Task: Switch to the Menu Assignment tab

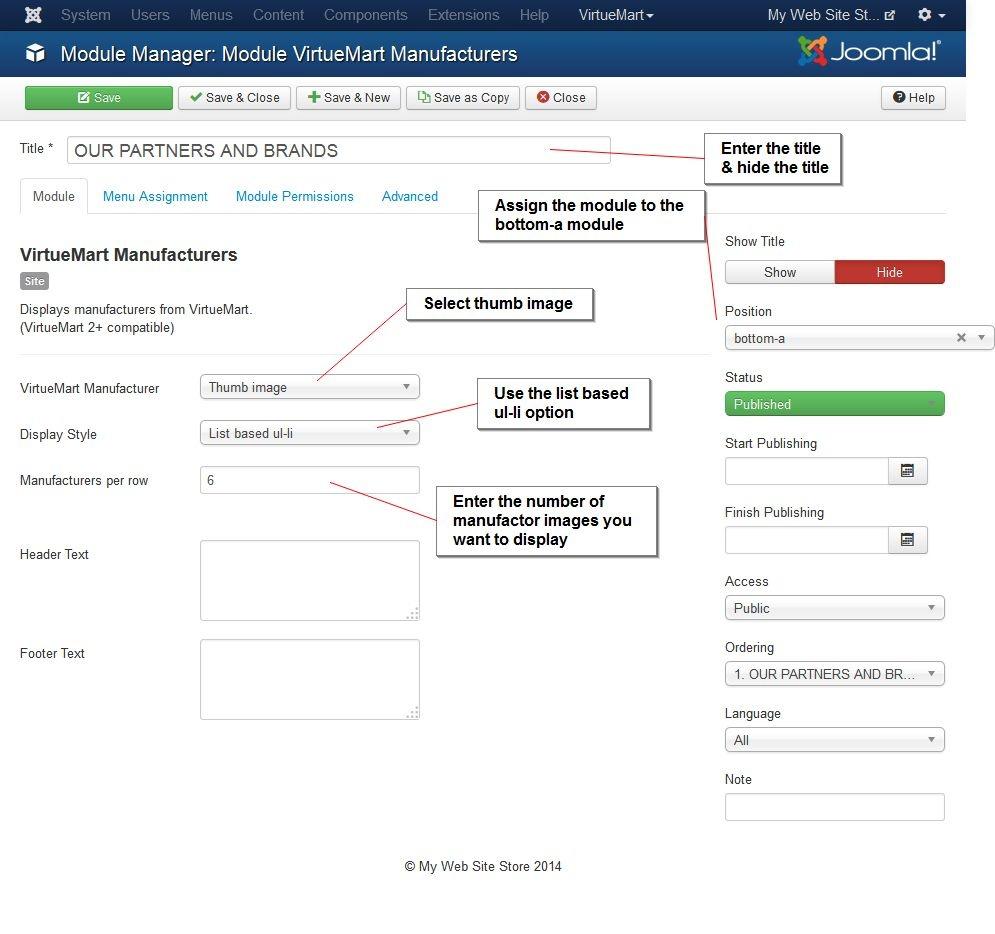Action: point(155,196)
